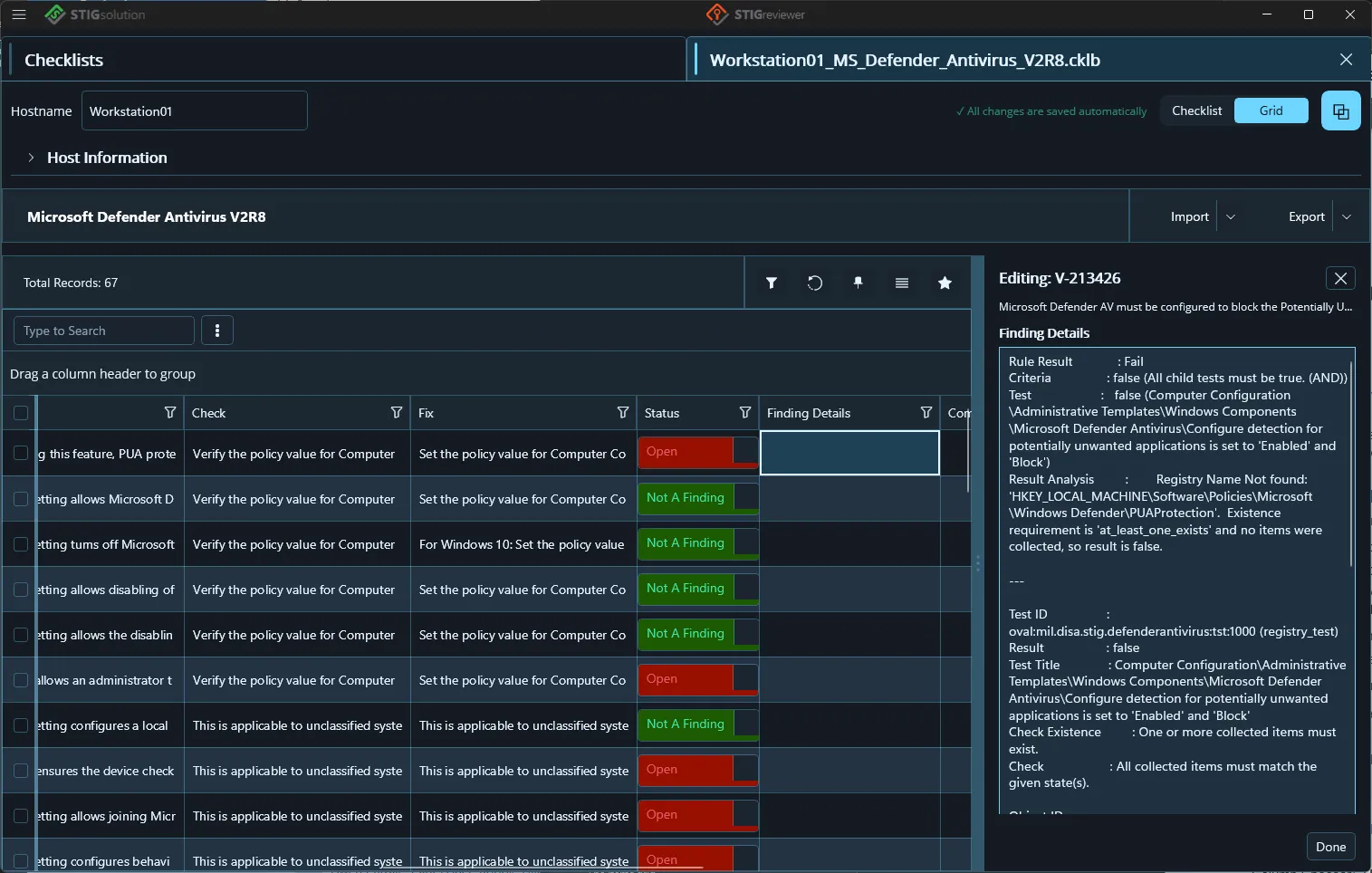
Task: Click the Finding Details text scrollbar
Action: click(x=1351, y=464)
